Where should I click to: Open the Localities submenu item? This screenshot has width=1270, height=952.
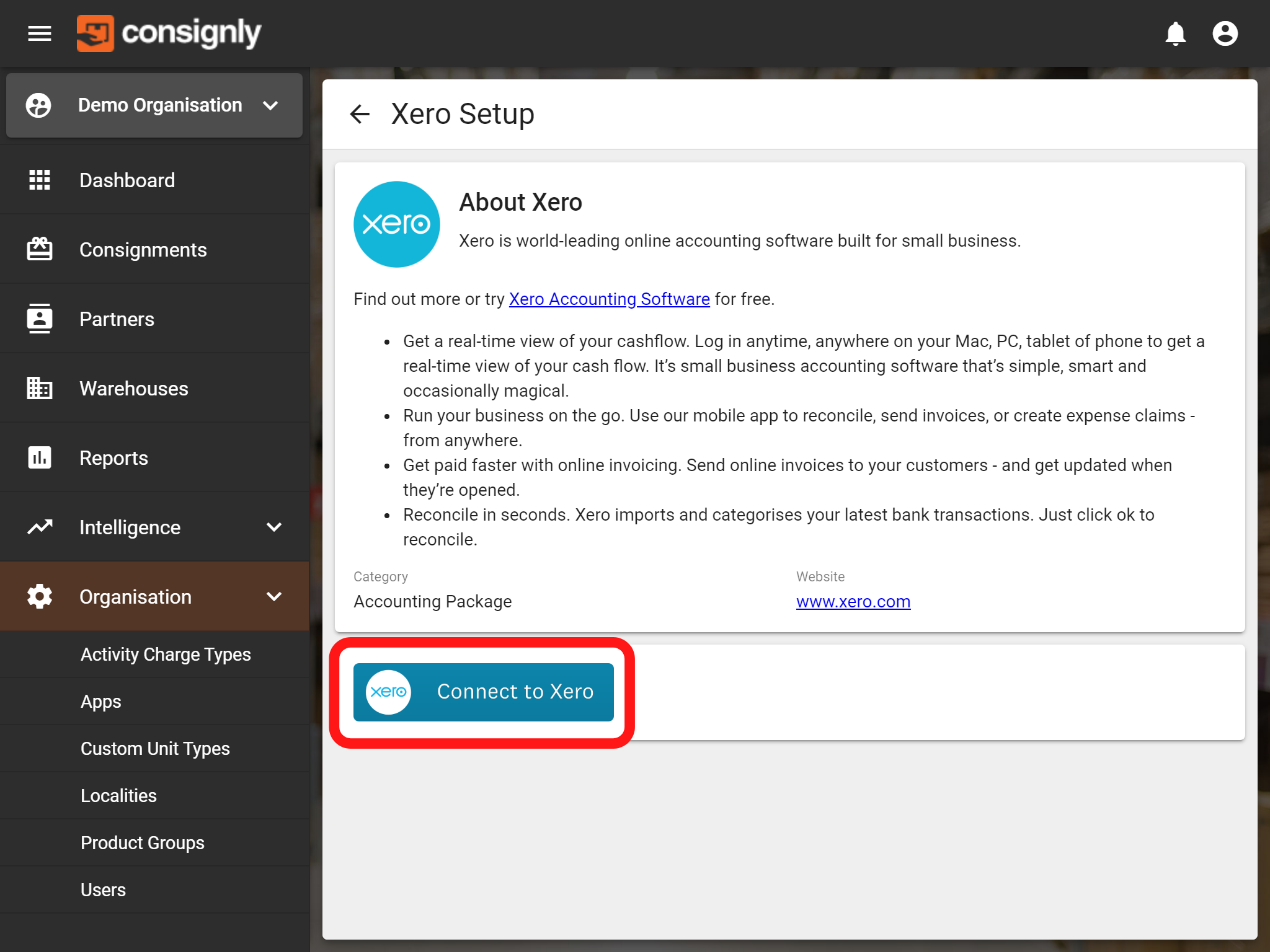(x=154, y=796)
